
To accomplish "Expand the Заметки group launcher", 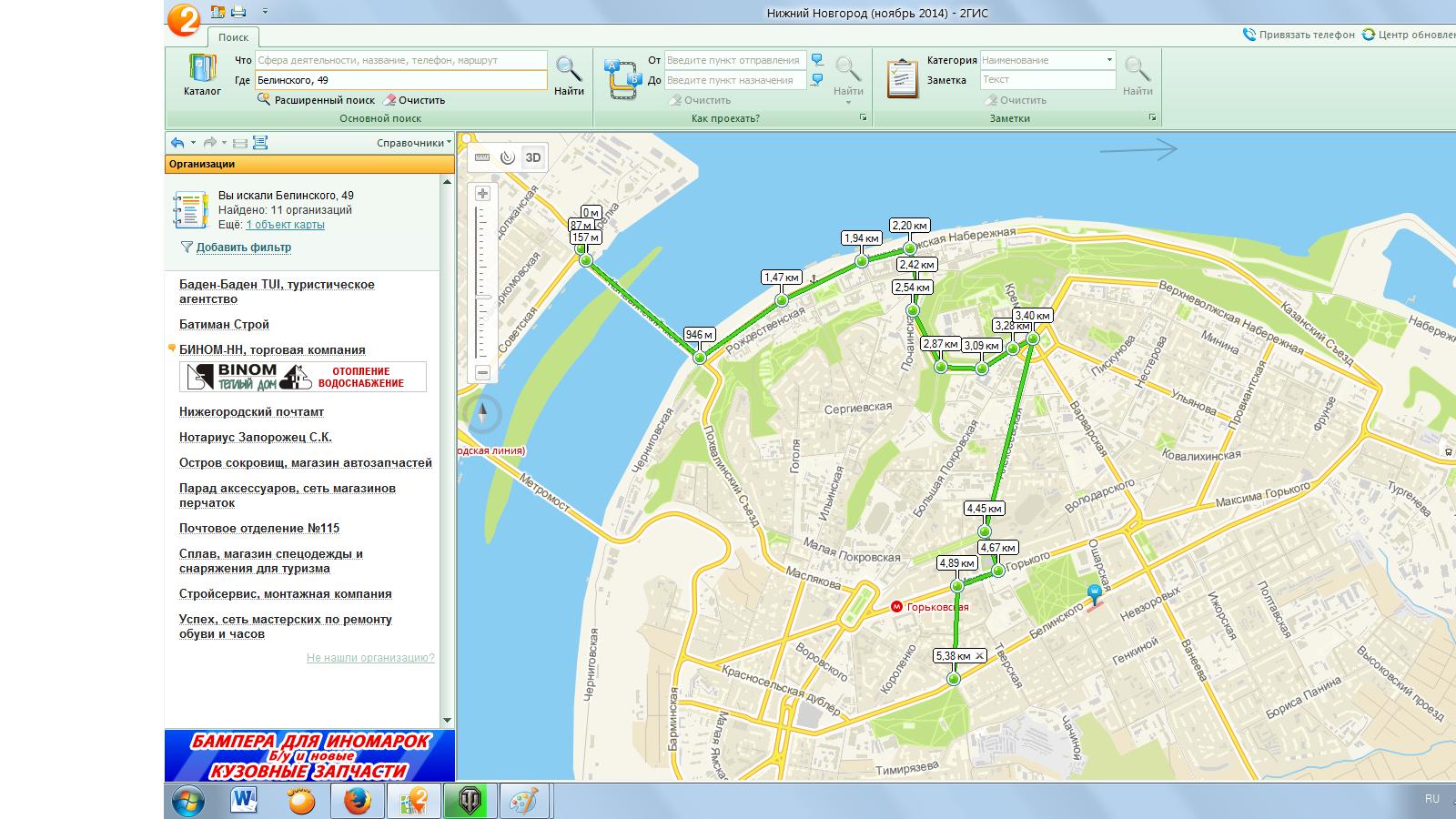I will click(x=1152, y=118).
